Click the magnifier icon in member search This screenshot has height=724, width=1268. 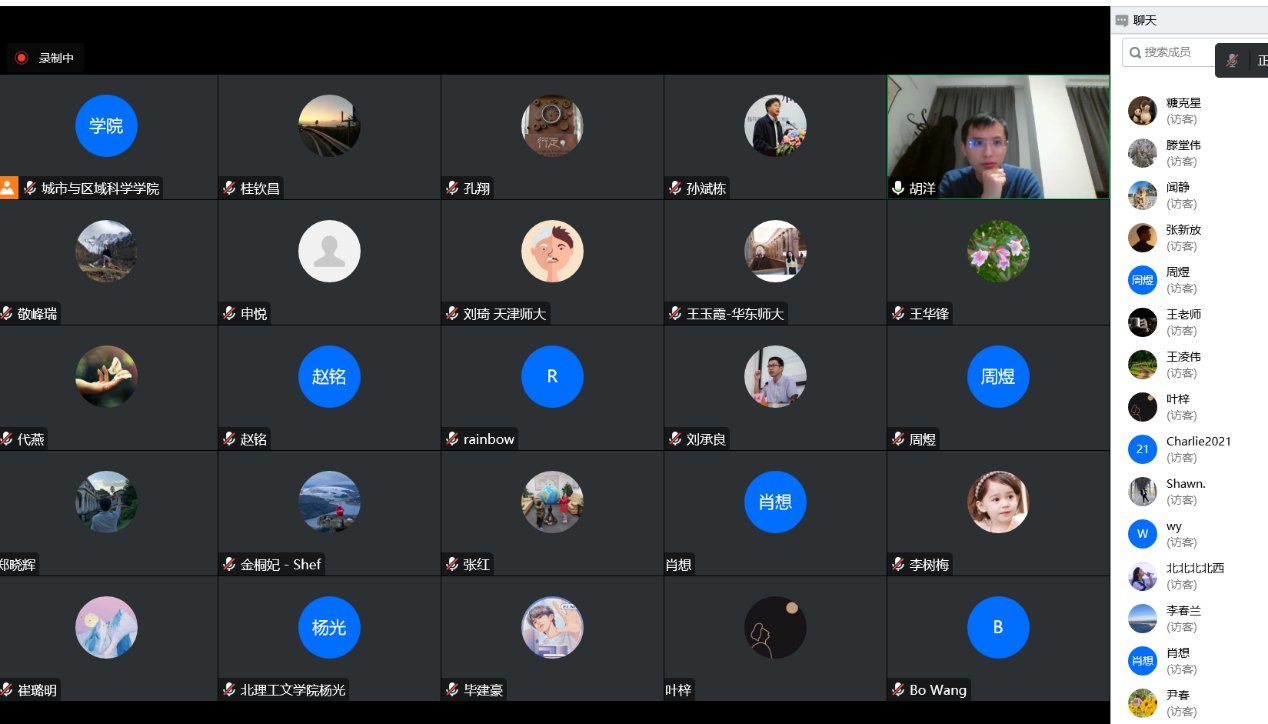(x=1135, y=52)
